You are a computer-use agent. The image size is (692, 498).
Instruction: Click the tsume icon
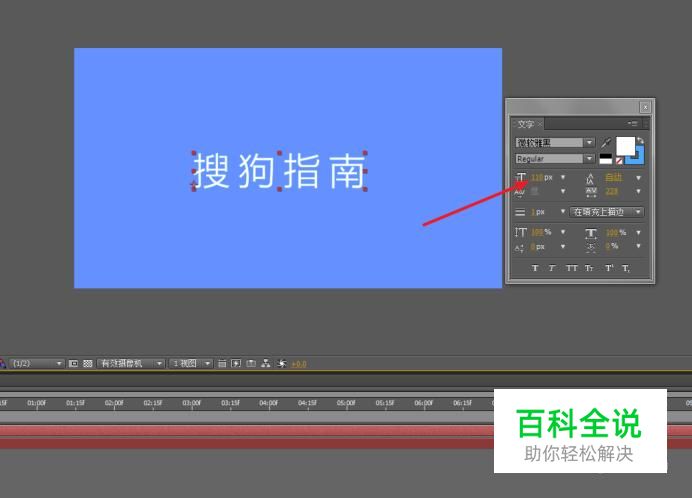591,247
